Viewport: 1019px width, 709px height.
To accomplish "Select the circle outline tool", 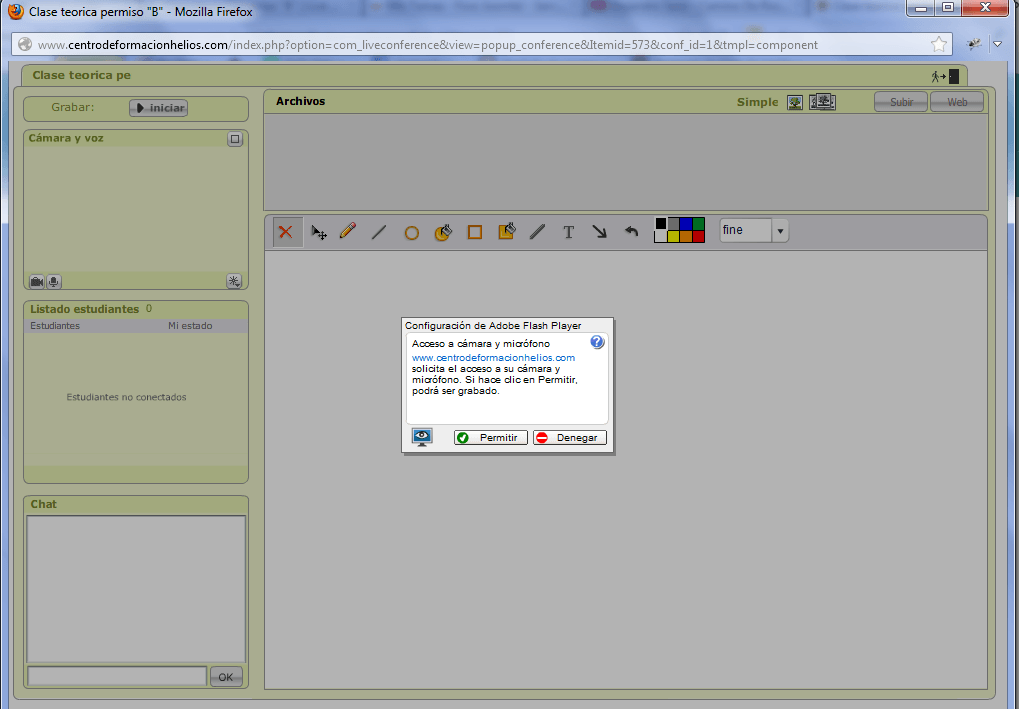I will coord(411,233).
